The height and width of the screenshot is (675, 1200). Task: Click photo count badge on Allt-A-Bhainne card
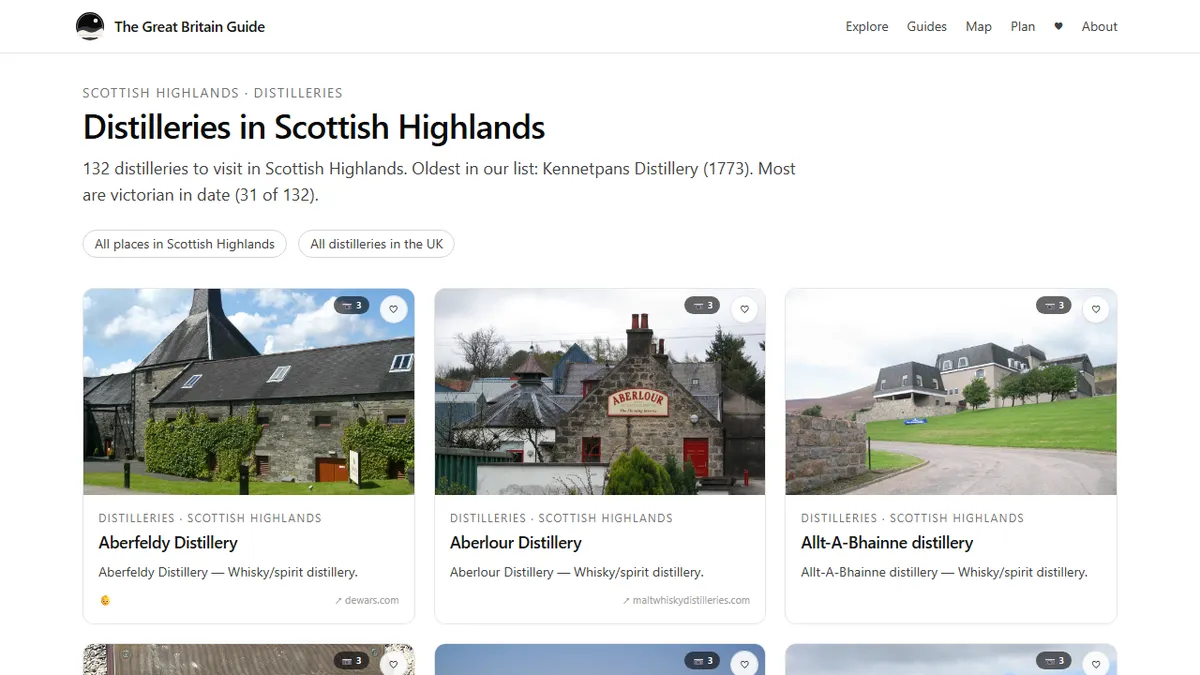pos(1054,305)
